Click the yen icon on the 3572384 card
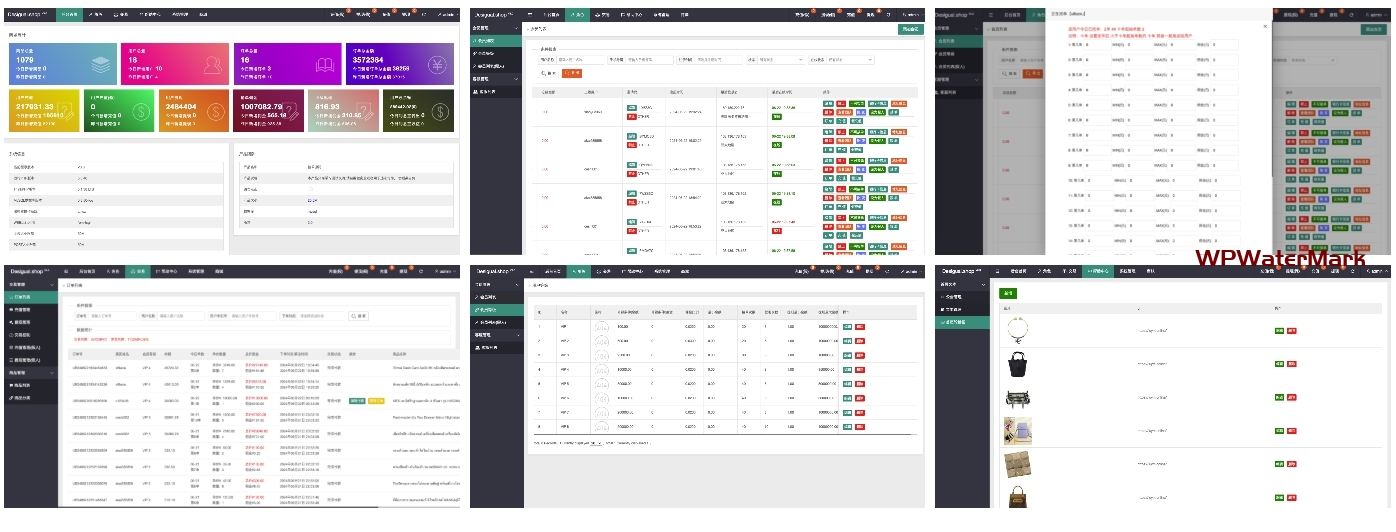The image size is (1396, 532). [436, 66]
